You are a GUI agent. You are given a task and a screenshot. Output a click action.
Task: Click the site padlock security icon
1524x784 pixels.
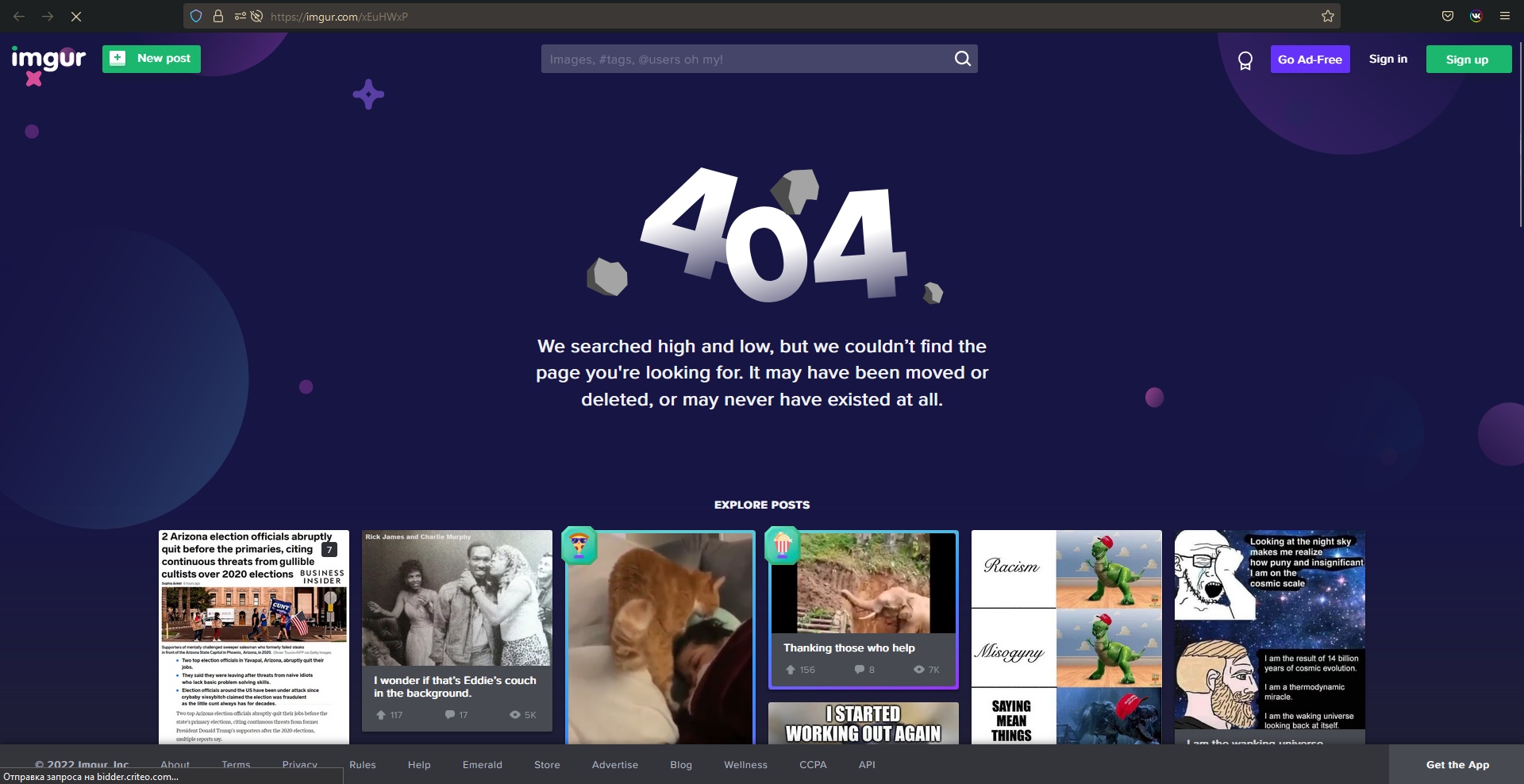218,16
